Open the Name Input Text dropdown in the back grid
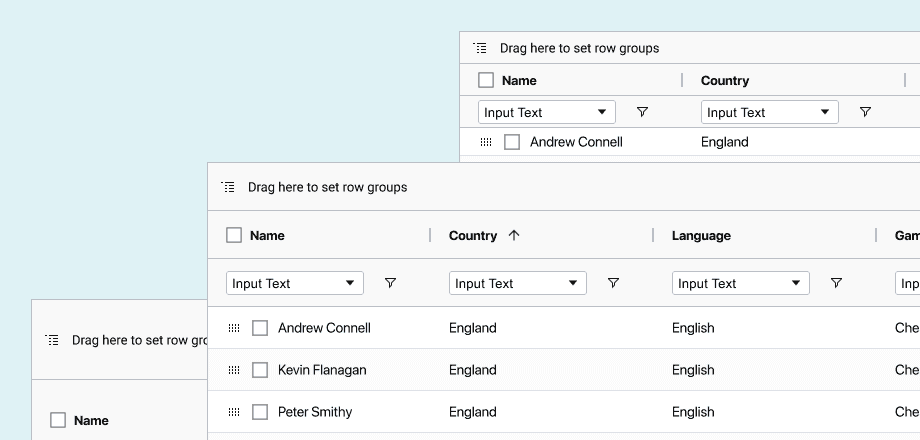 [x=547, y=112]
